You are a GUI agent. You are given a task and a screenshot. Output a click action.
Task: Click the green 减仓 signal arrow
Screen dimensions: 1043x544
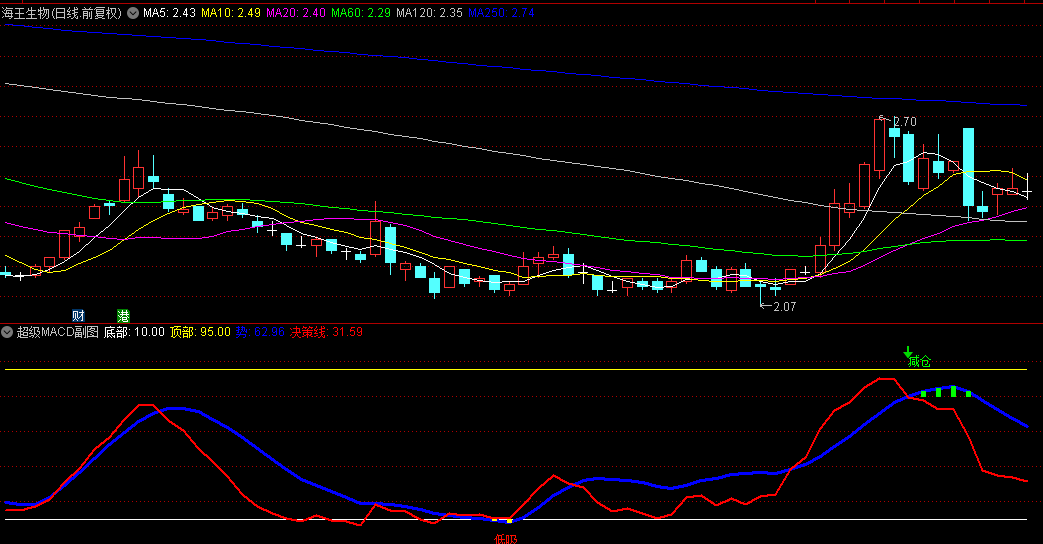(908, 352)
